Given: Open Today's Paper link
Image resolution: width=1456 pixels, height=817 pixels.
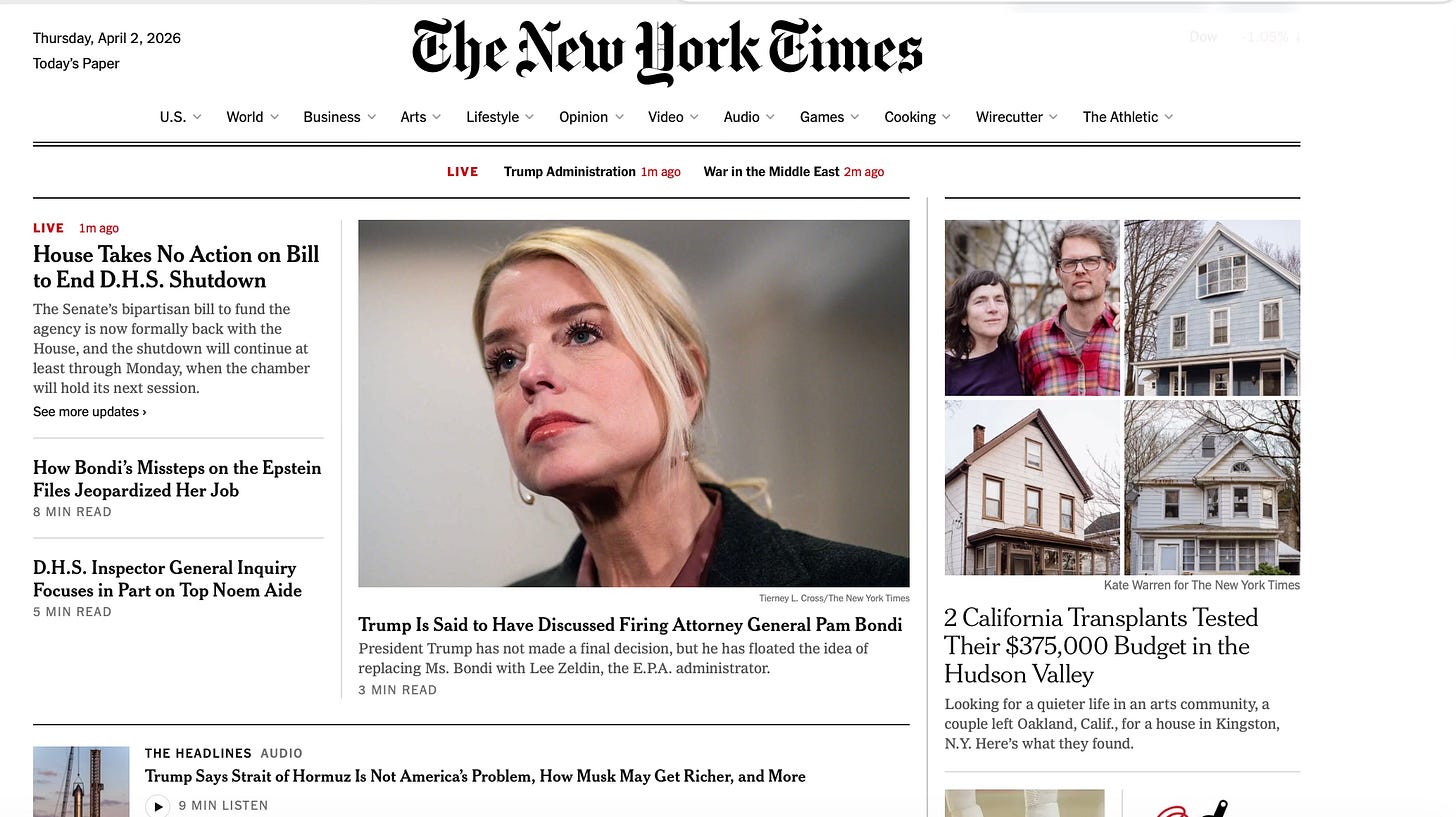Looking at the screenshot, I should click(76, 63).
